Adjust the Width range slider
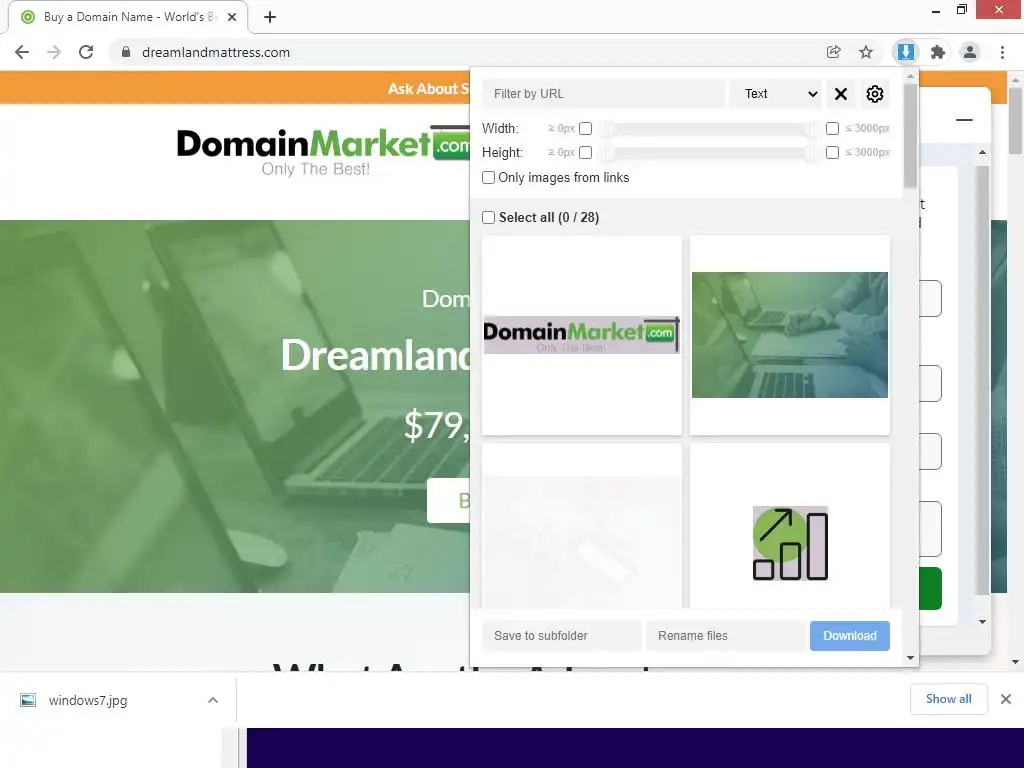 (x=709, y=129)
